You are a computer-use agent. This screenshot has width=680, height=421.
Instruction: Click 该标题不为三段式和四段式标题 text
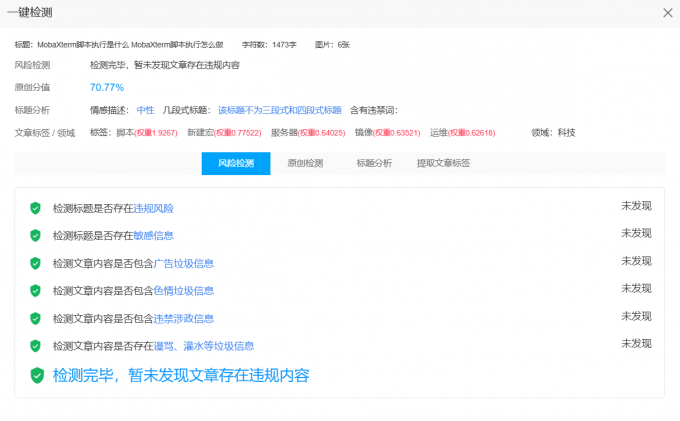pyautogui.click(x=280, y=110)
